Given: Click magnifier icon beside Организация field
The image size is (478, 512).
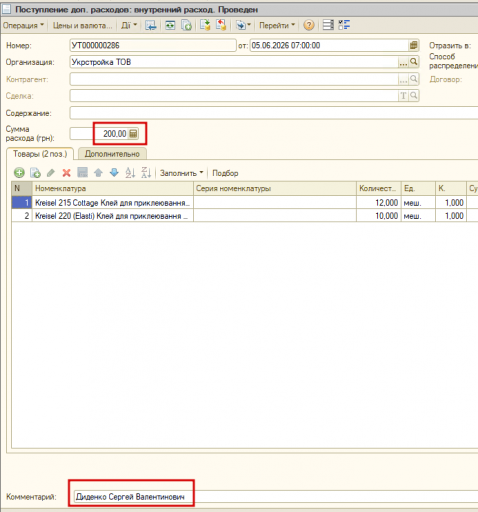Looking at the screenshot, I should [x=414, y=62].
